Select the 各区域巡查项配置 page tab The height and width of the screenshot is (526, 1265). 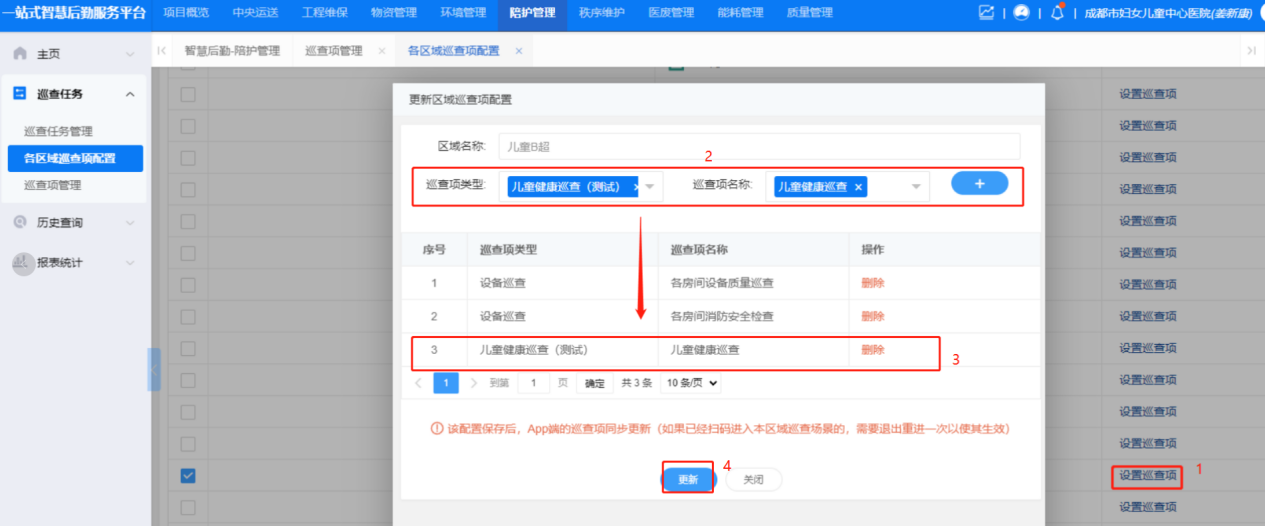coord(453,51)
